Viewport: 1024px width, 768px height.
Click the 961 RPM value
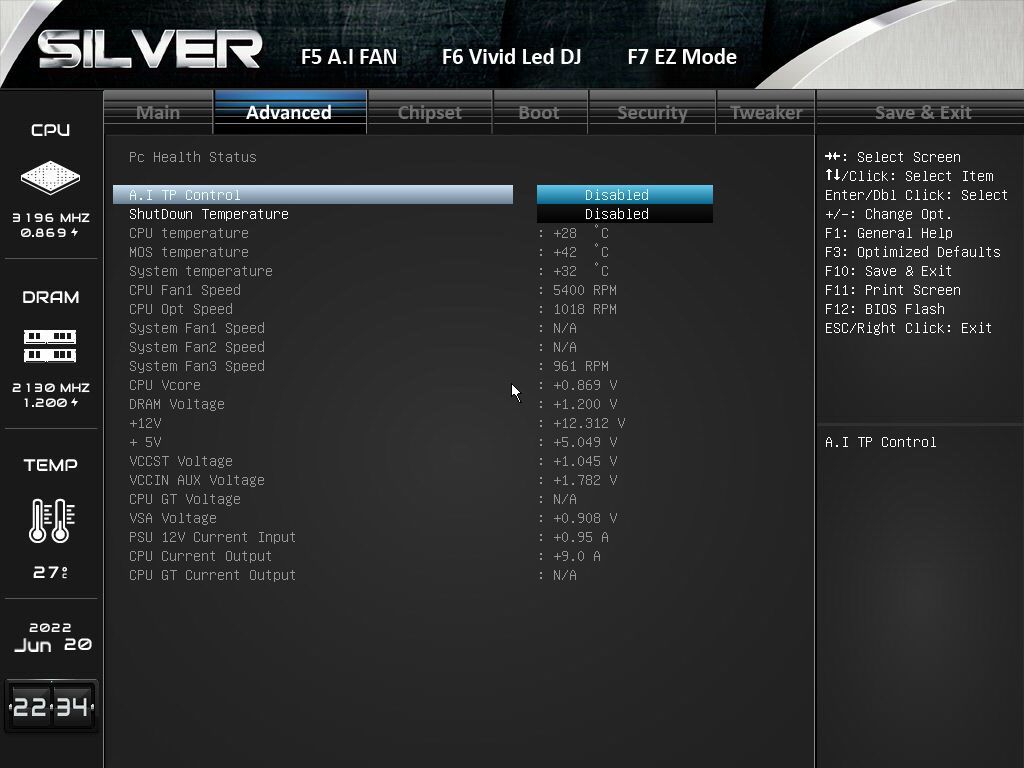click(581, 366)
